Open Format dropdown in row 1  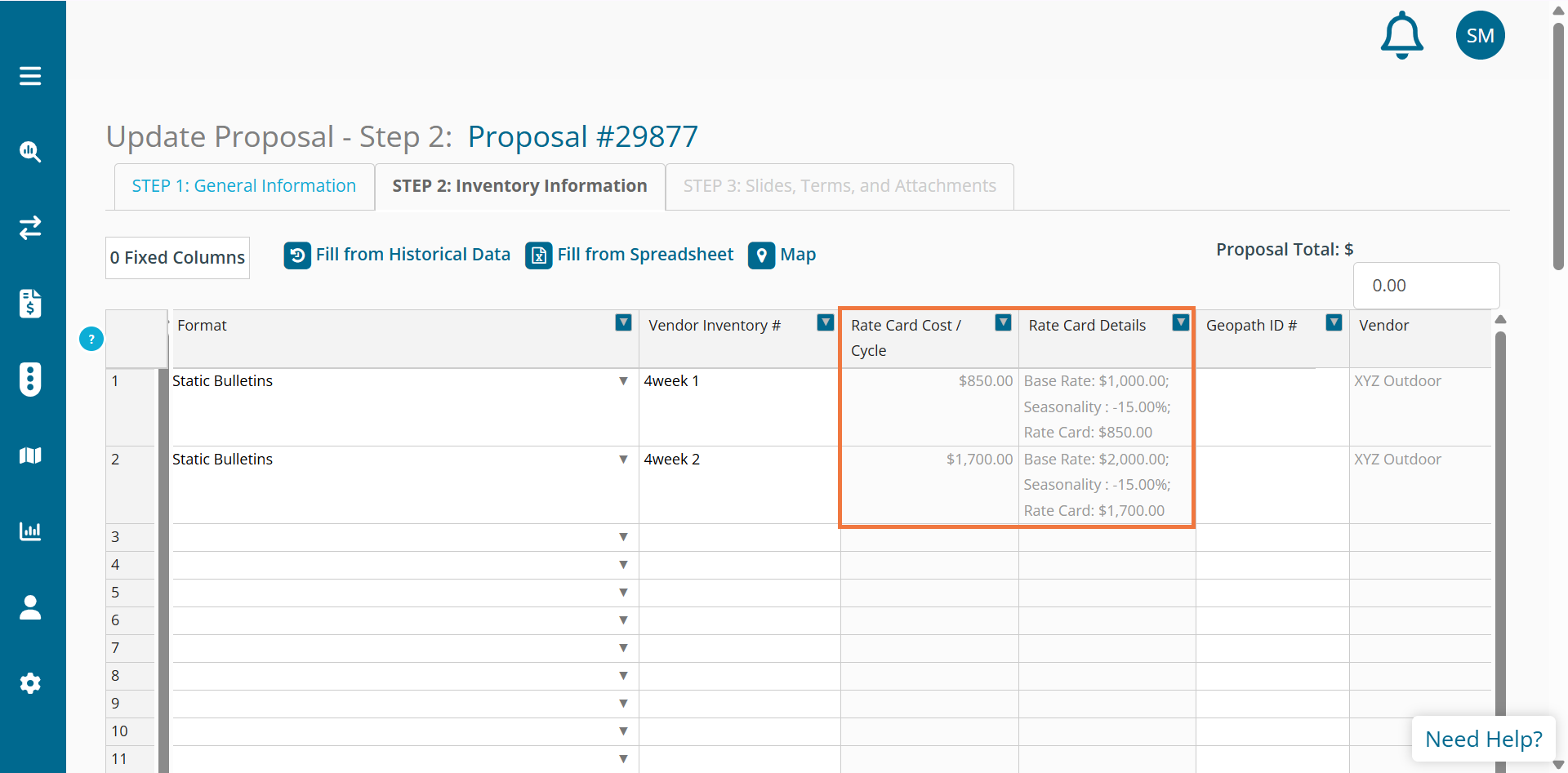click(623, 381)
